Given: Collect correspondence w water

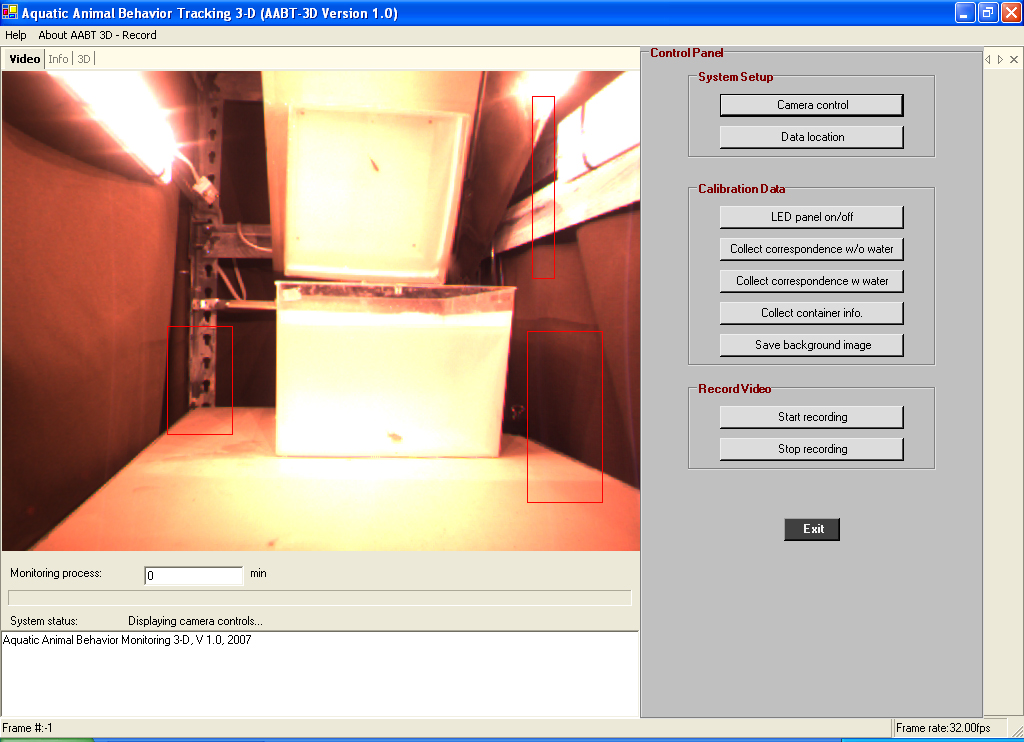Looking at the screenshot, I should (812, 281).
